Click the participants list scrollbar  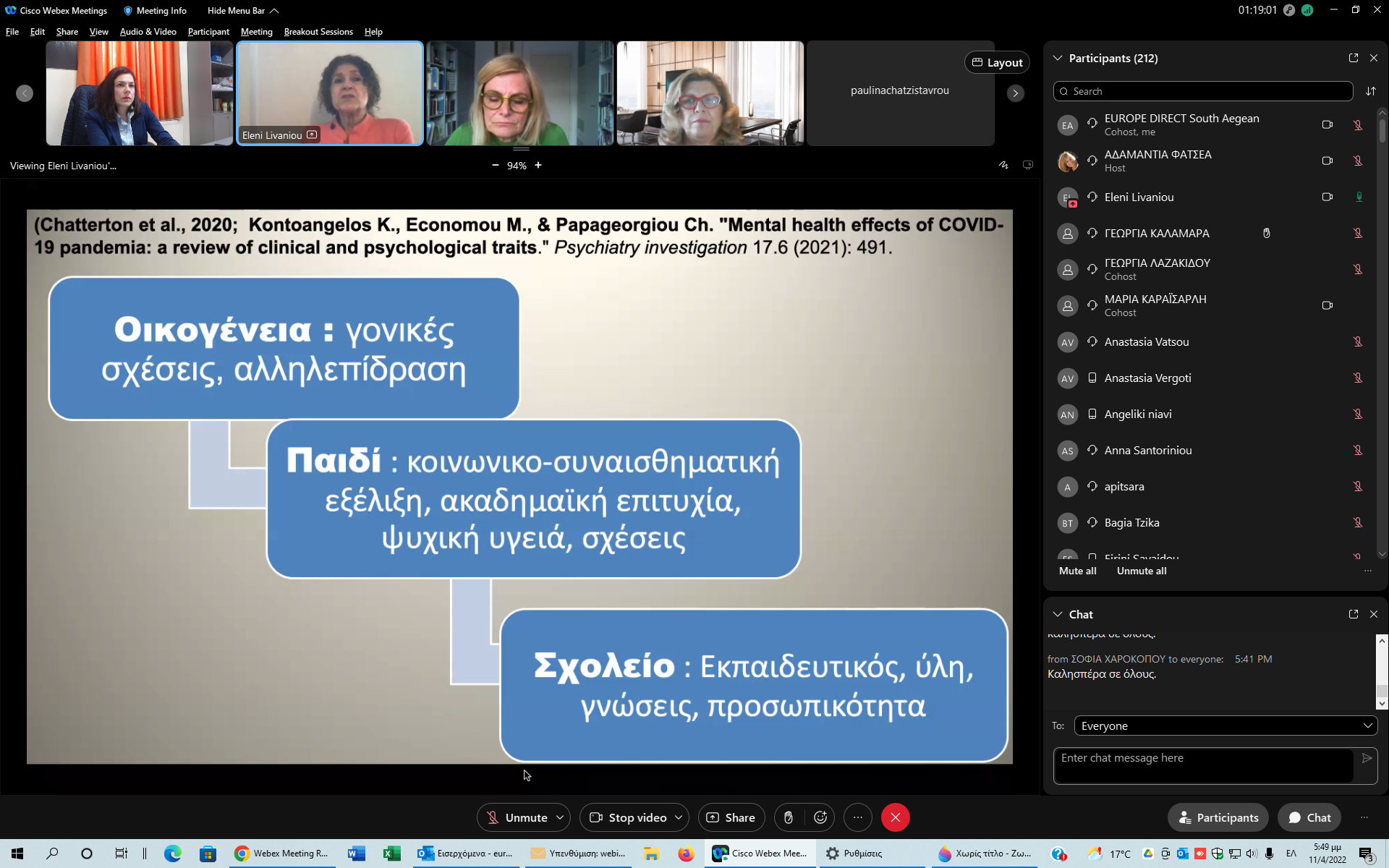(x=1382, y=130)
